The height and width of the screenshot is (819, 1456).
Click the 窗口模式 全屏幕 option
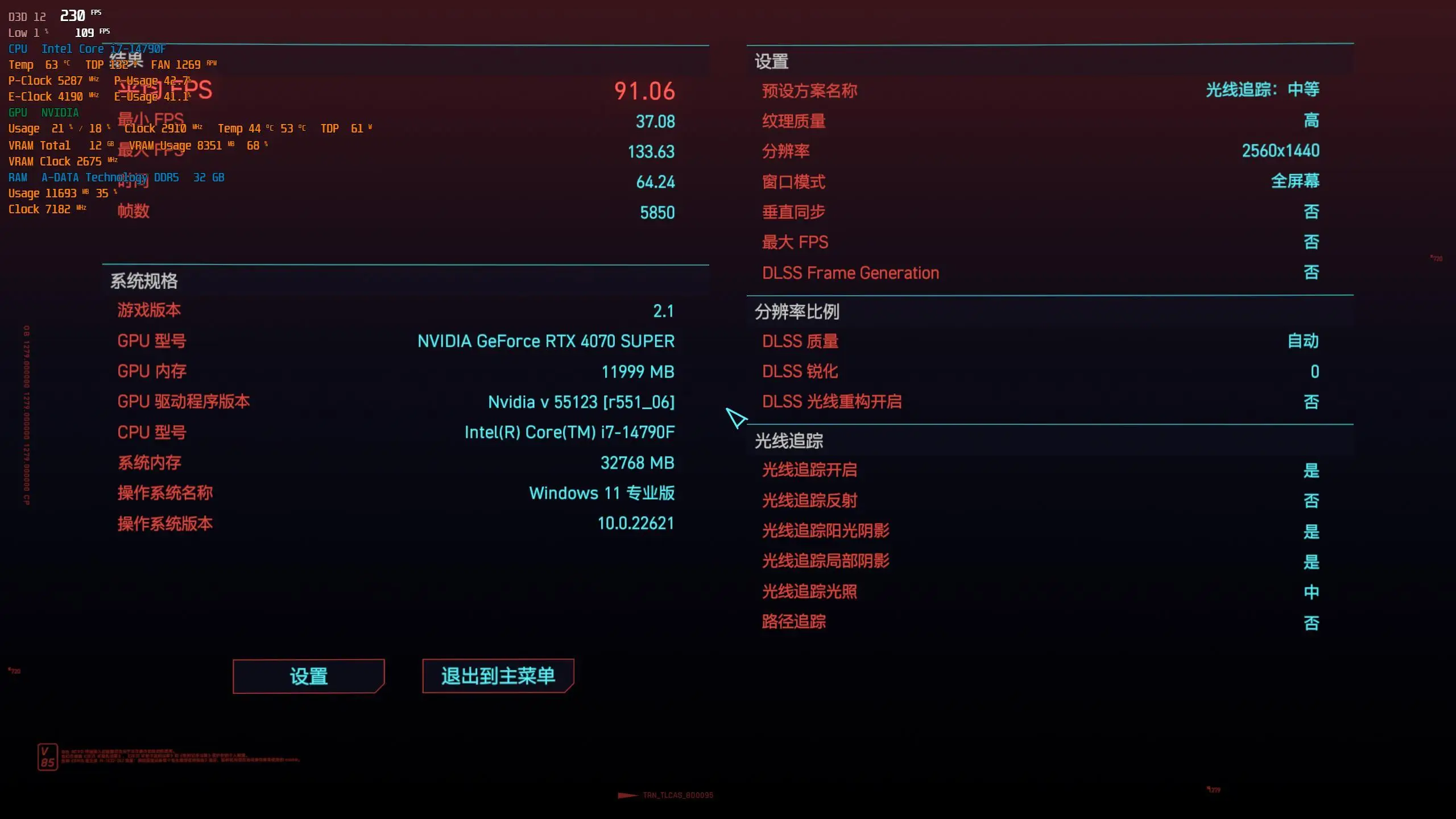[x=1039, y=181]
